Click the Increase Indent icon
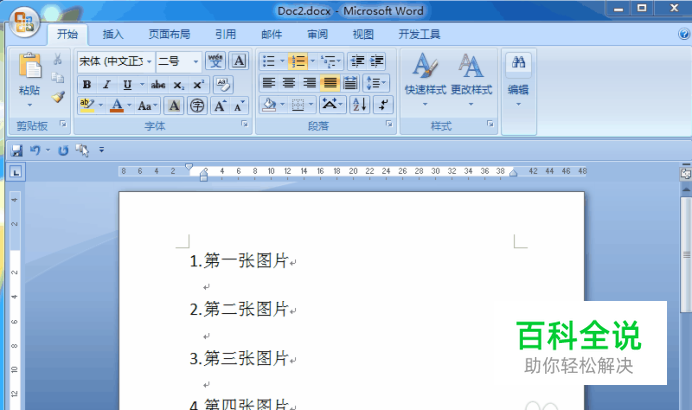The image size is (692, 410). (x=376, y=61)
